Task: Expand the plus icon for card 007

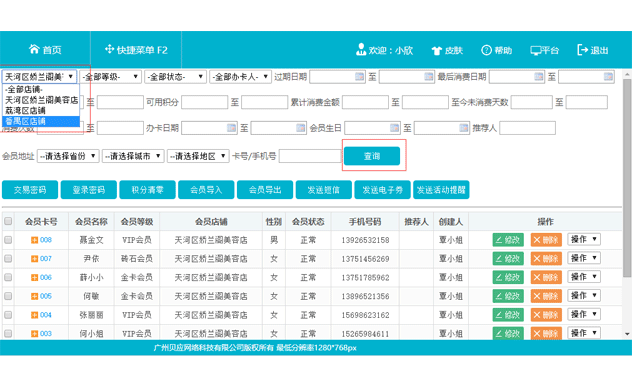Action: click(34, 259)
